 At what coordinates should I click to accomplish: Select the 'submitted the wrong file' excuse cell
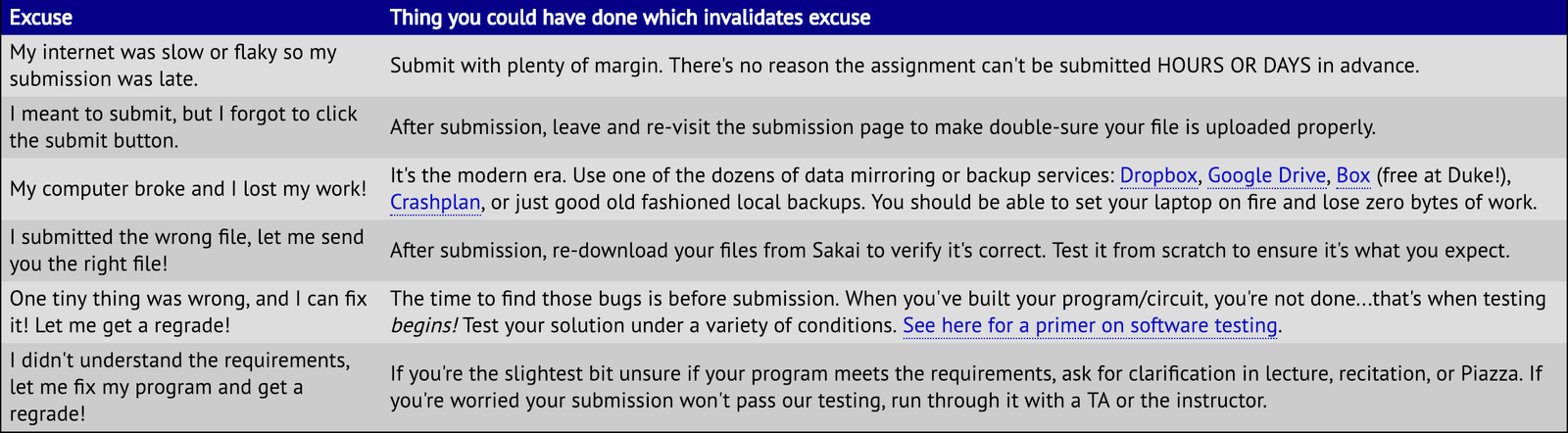[192, 251]
